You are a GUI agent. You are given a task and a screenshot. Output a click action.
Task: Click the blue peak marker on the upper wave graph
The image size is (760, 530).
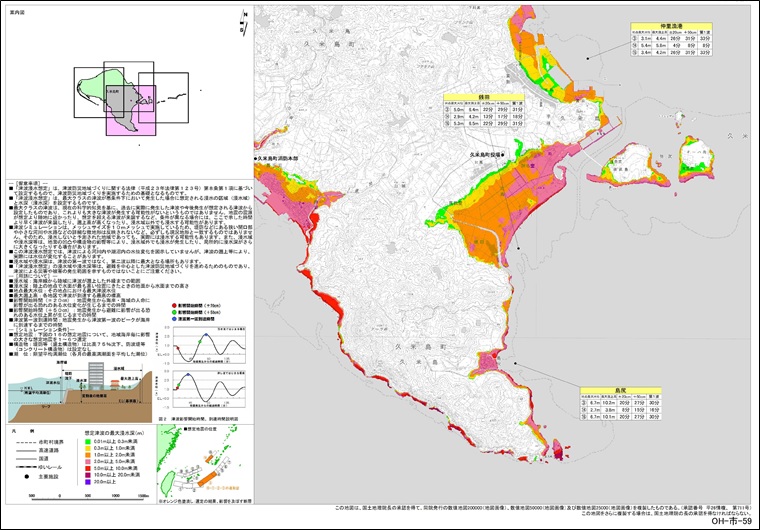pyautogui.click(x=206, y=335)
